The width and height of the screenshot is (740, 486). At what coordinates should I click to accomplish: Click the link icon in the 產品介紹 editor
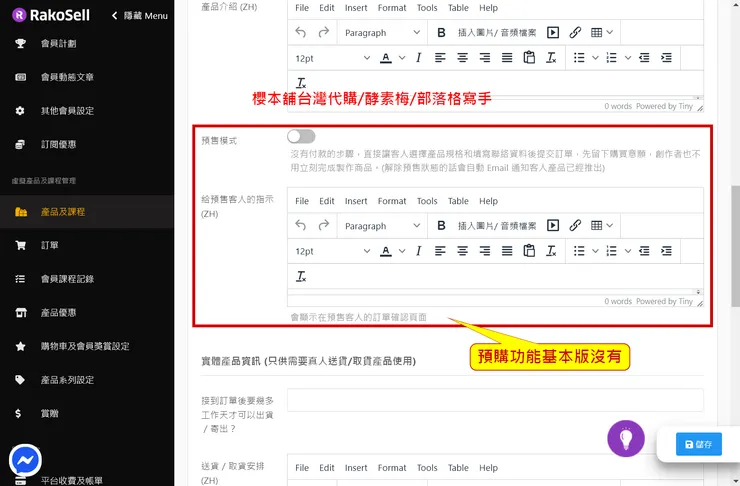[575, 33]
